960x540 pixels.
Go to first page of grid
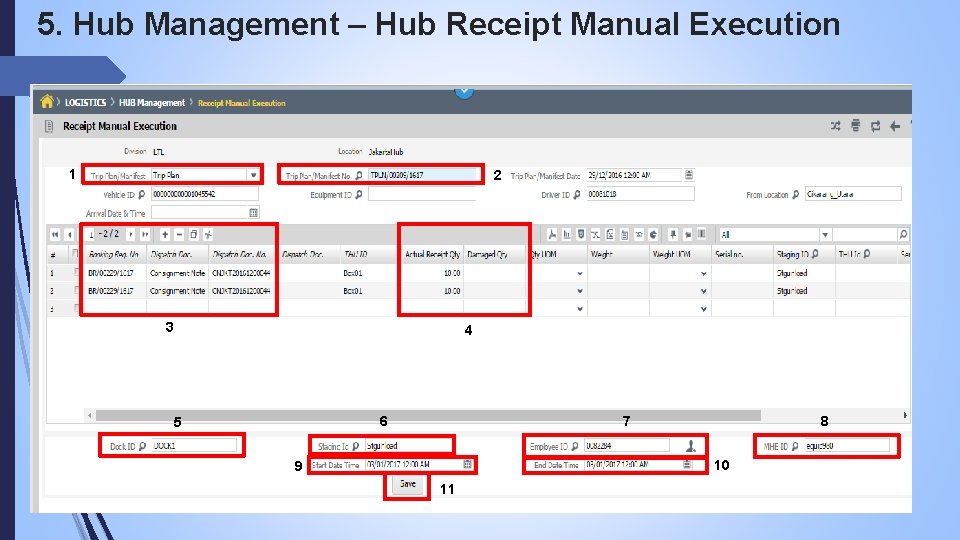pos(55,234)
